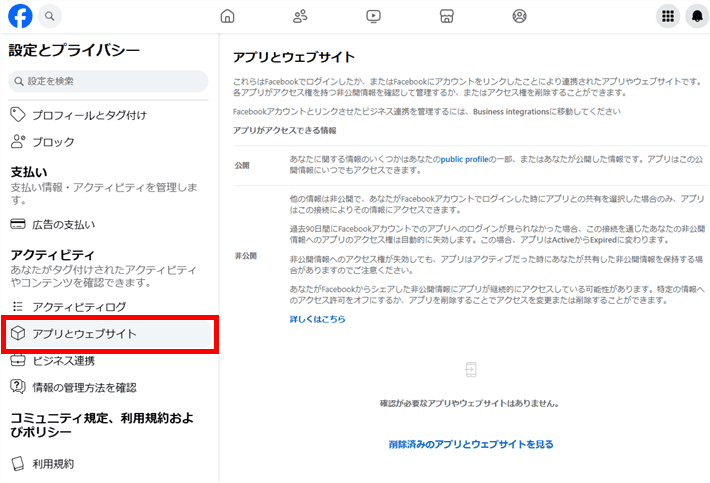Click the phone placeholder icon above empty message
The image size is (710, 483).
click(471, 369)
